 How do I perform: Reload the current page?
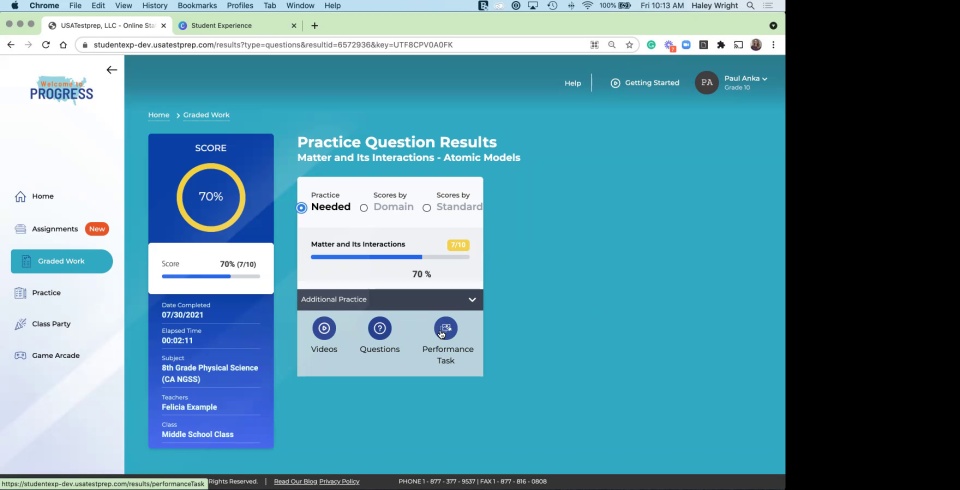pyautogui.click(x=46, y=45)
